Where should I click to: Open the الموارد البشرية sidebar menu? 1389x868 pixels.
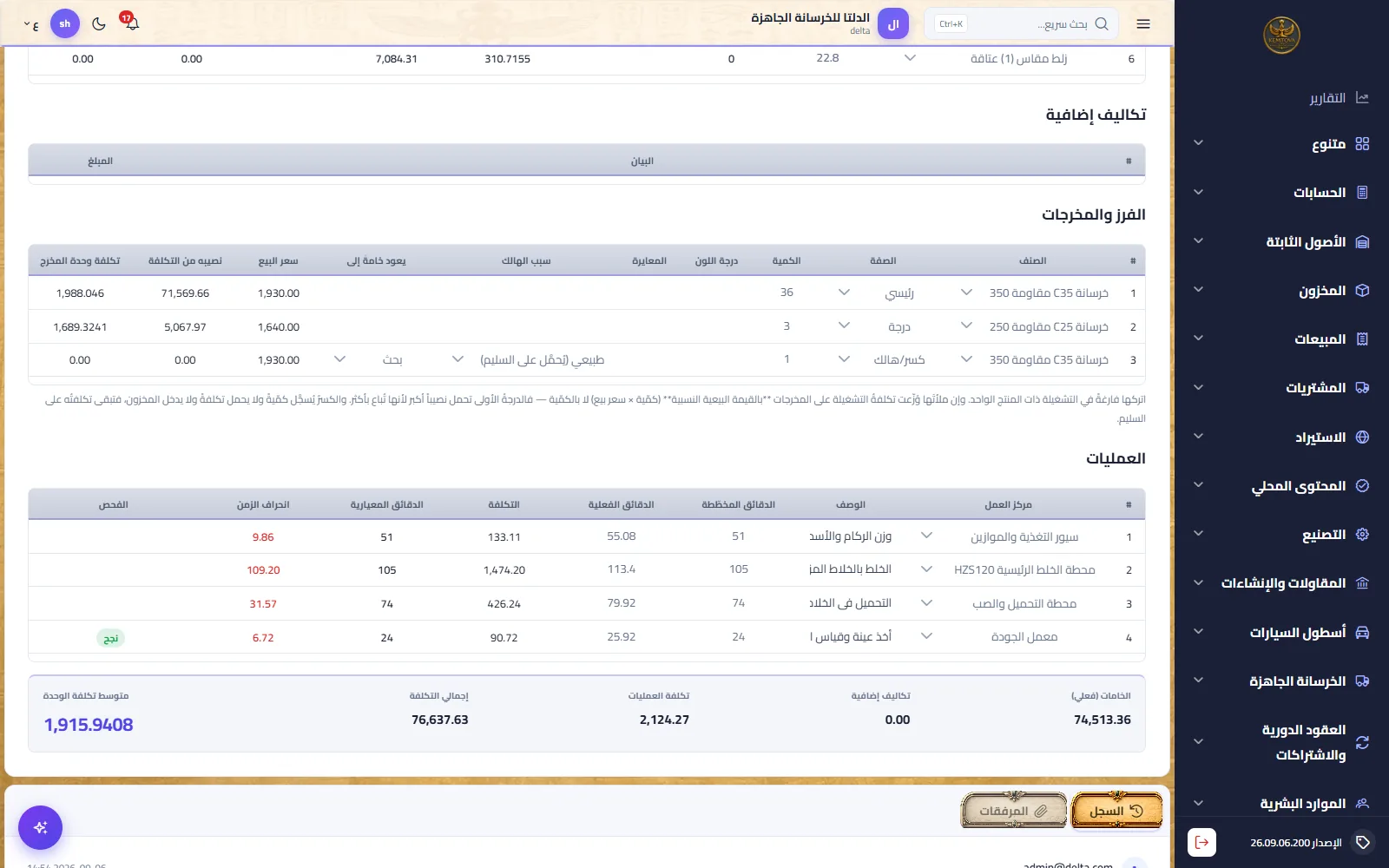[x=1282, y=804]
